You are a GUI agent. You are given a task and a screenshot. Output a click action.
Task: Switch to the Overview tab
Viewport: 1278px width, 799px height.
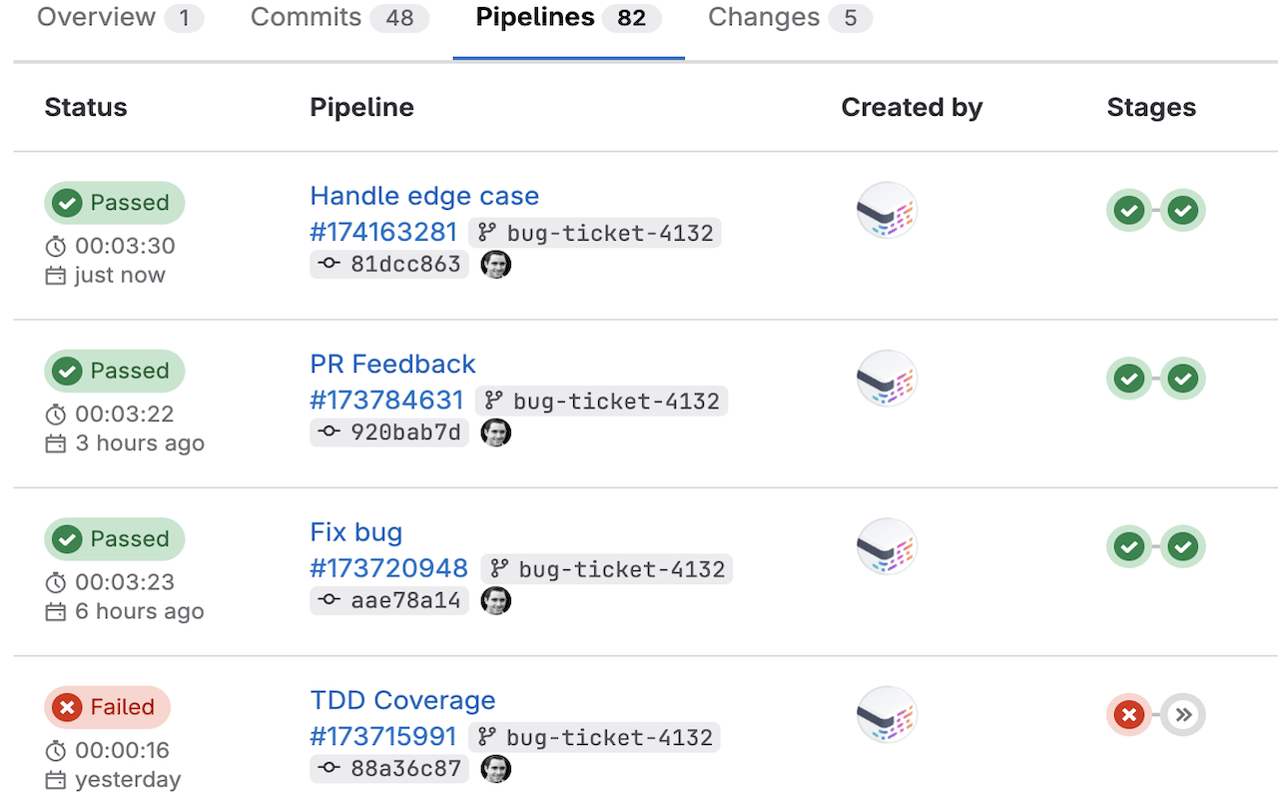point(120,18)
